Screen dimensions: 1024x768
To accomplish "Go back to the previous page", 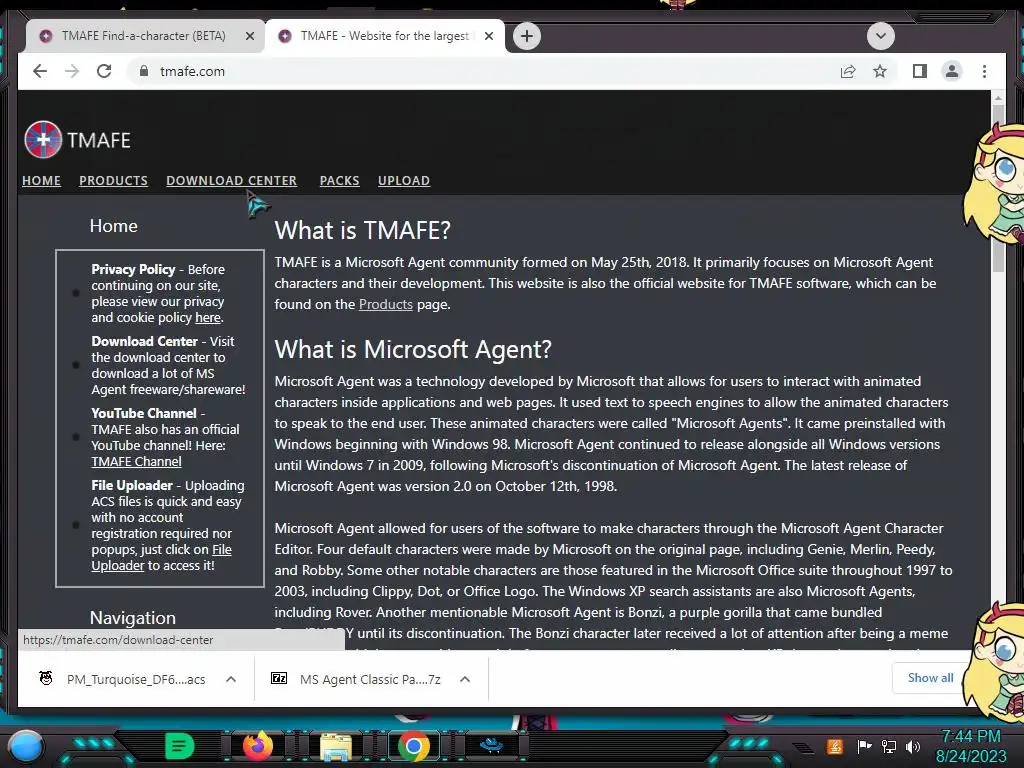I will pos(40,71).
